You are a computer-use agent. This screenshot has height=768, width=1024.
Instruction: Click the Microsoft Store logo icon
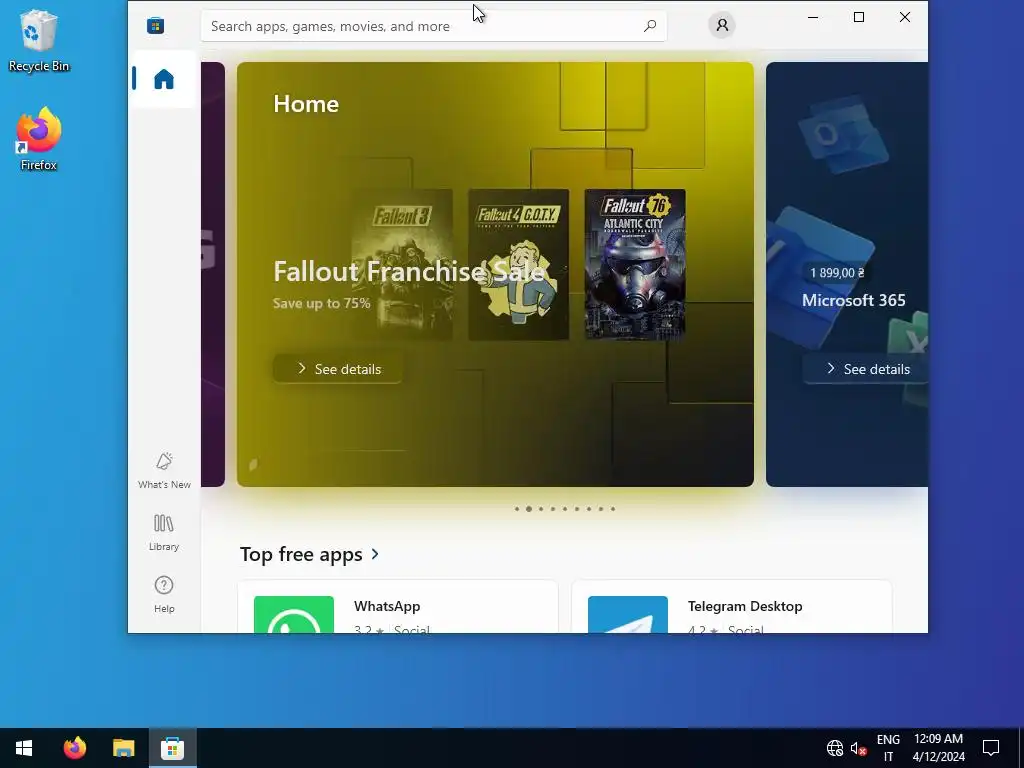tap(155, 25)
